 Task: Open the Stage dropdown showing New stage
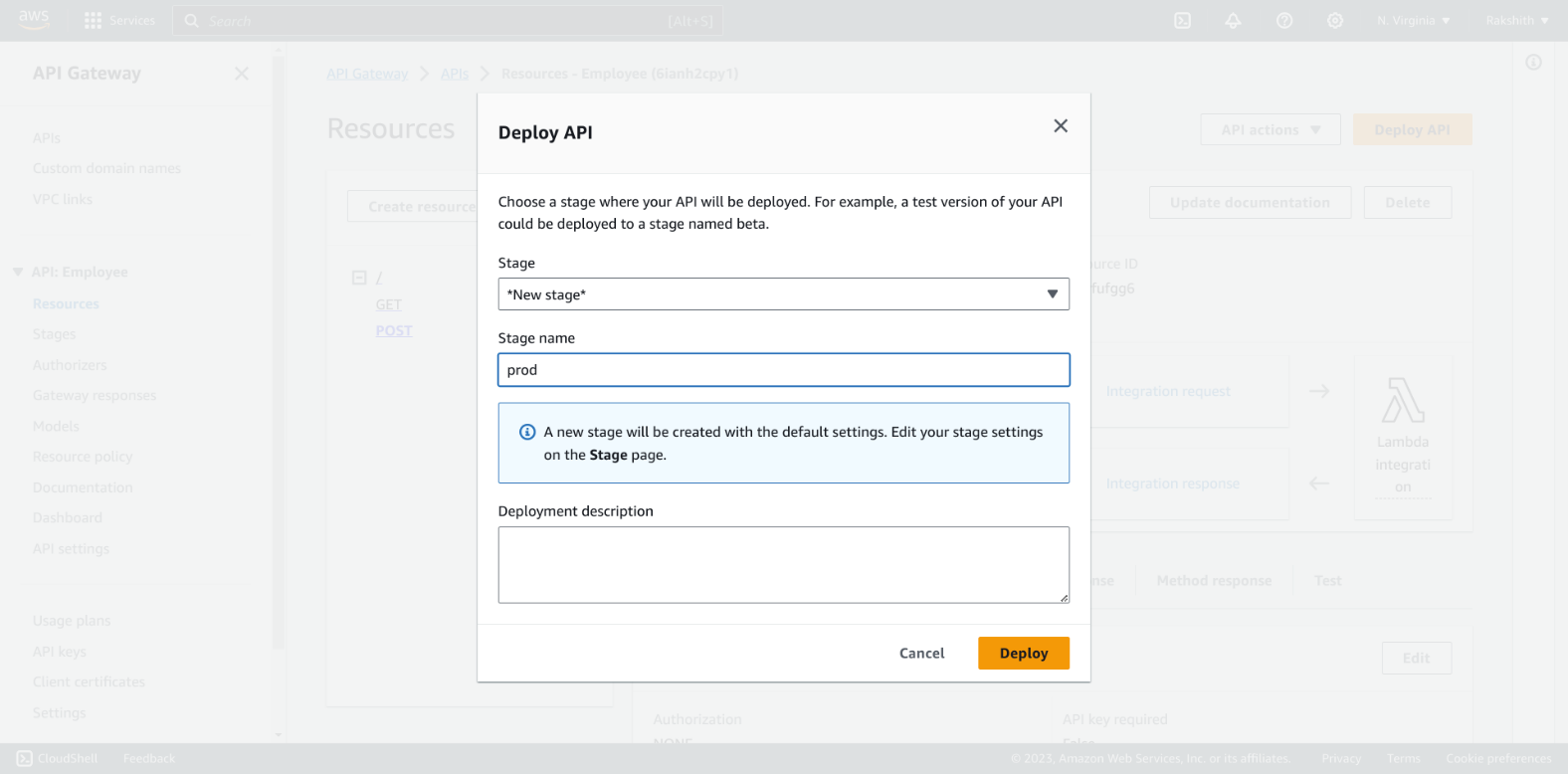click(x=784, y=293)
